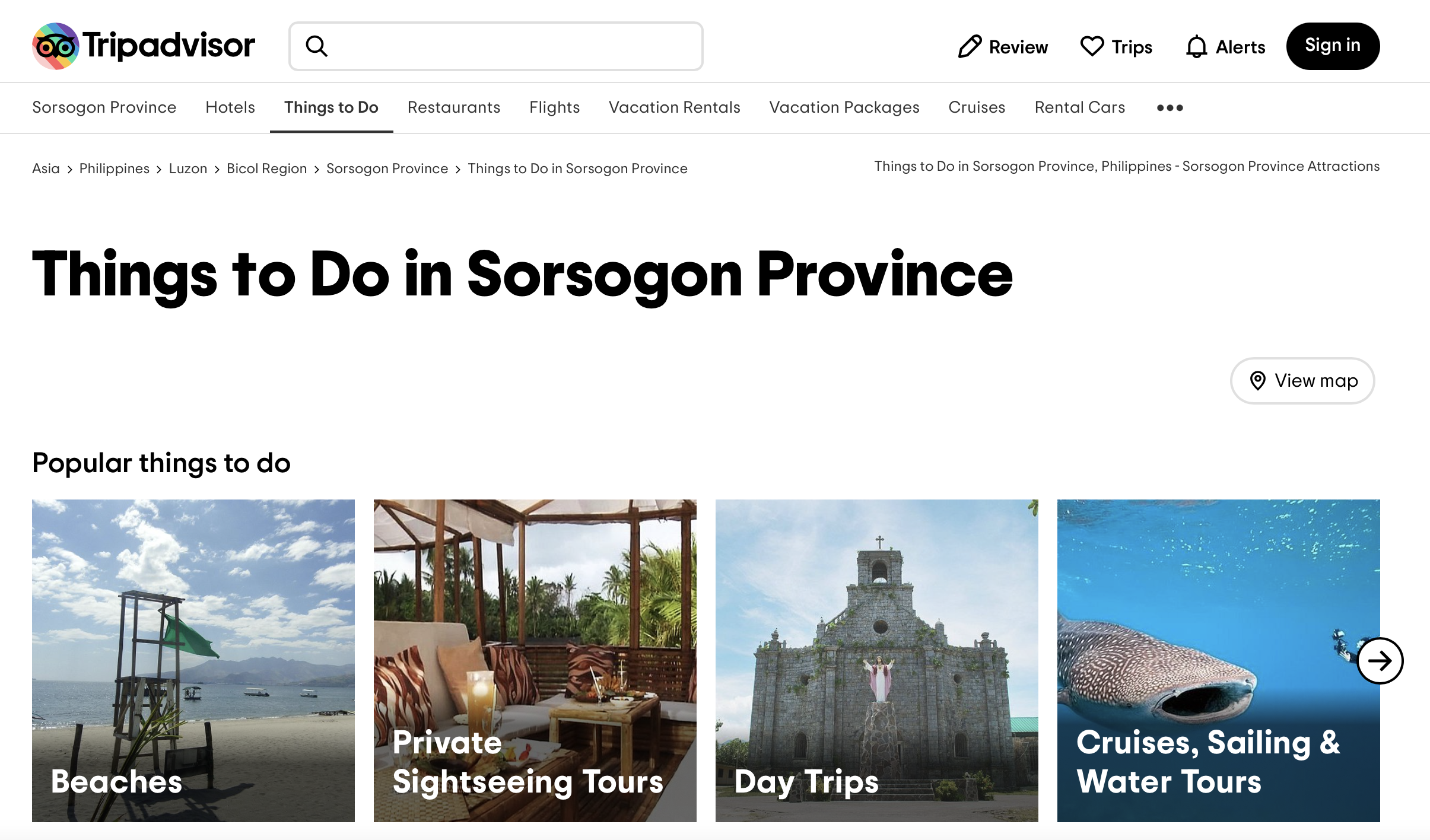Switch to the Restaurants tab
1430x840 pixels.
454,107
